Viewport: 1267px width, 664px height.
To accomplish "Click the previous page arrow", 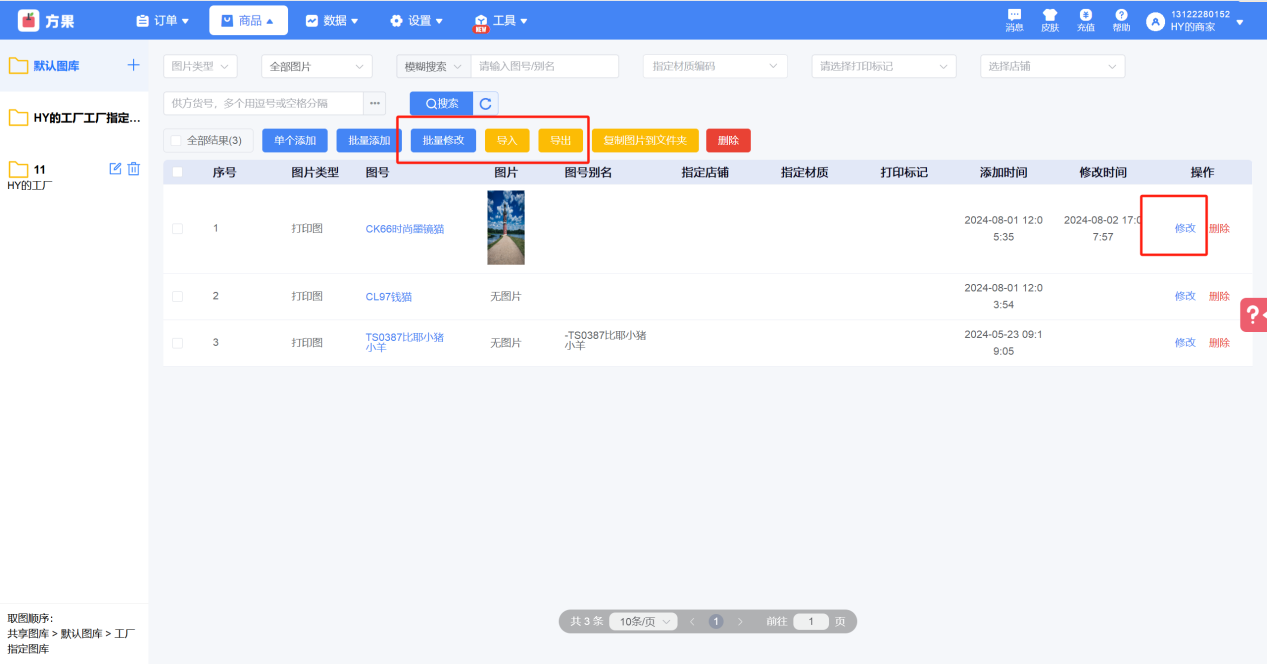I will coord(692,621).
